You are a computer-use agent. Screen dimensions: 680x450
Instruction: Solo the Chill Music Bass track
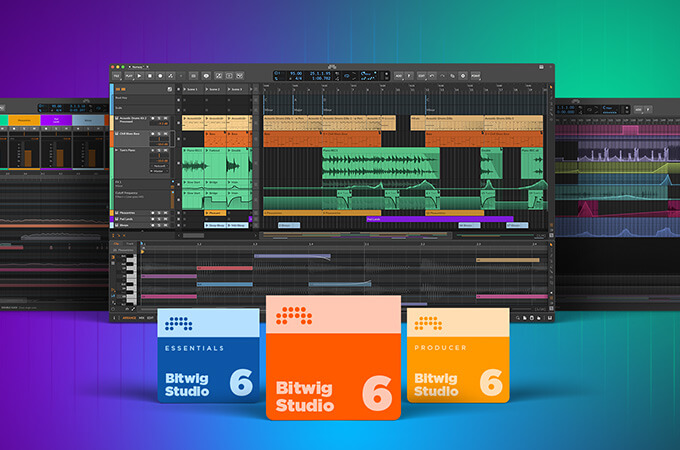(x=159, y=134)
